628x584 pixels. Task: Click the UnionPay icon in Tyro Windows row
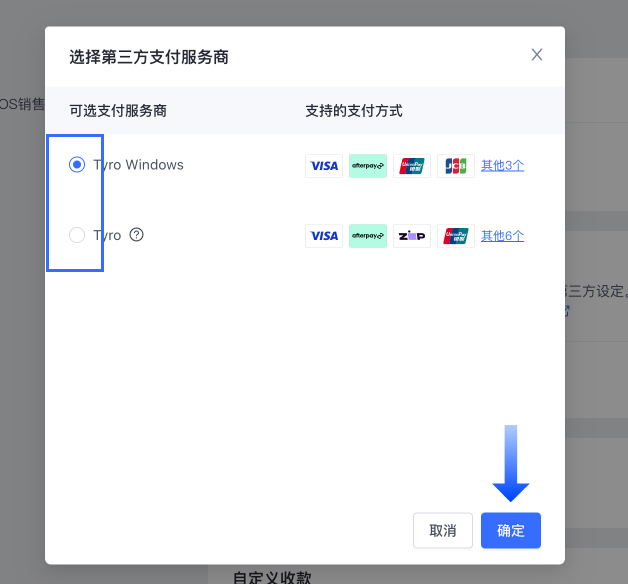click(x=412, y=166)
